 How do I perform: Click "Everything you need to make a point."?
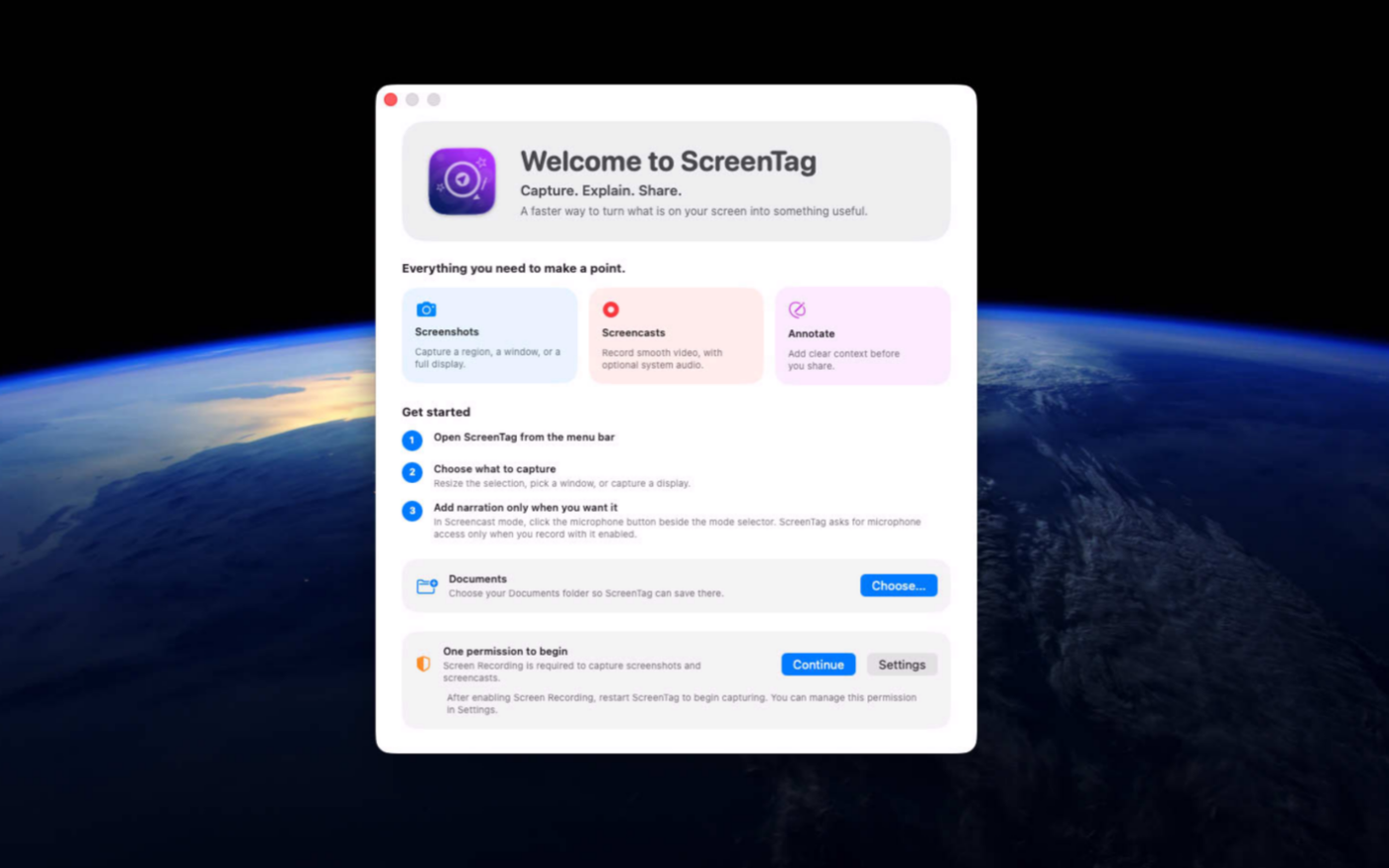(x=513, y=268)
